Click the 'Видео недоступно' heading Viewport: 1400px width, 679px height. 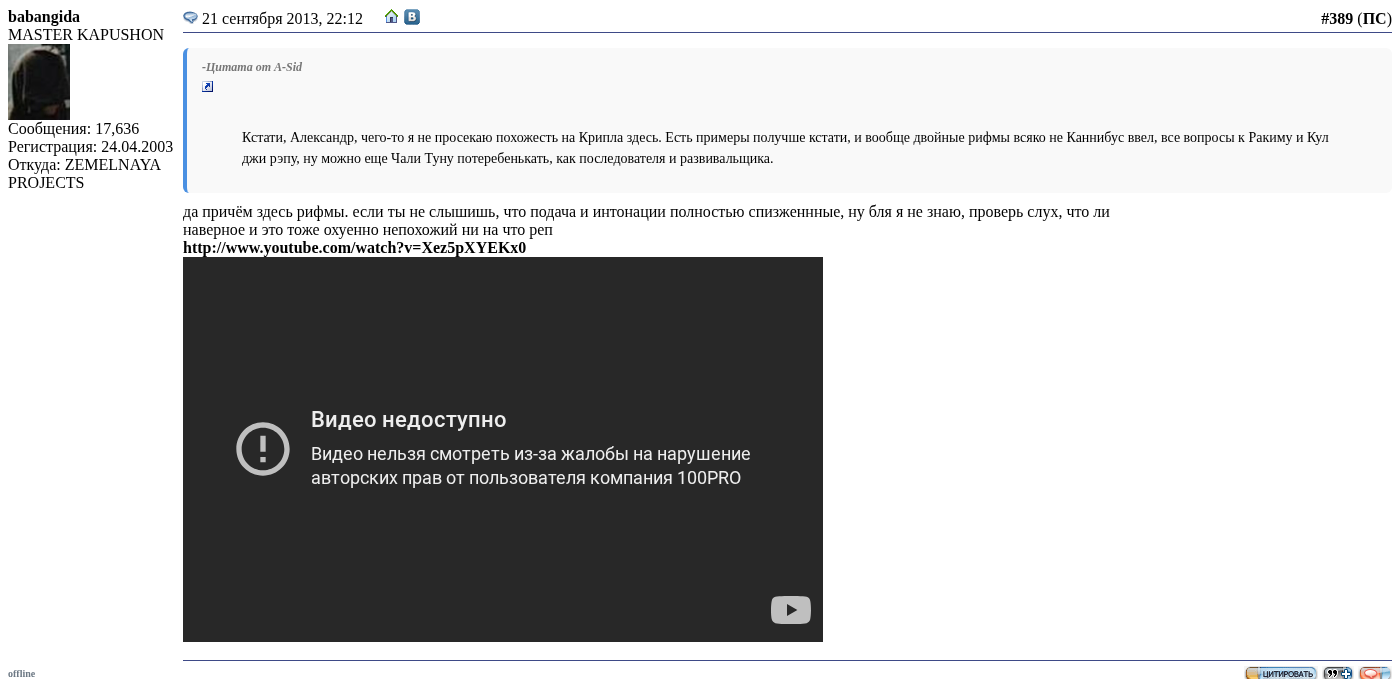tap(408, 420)
